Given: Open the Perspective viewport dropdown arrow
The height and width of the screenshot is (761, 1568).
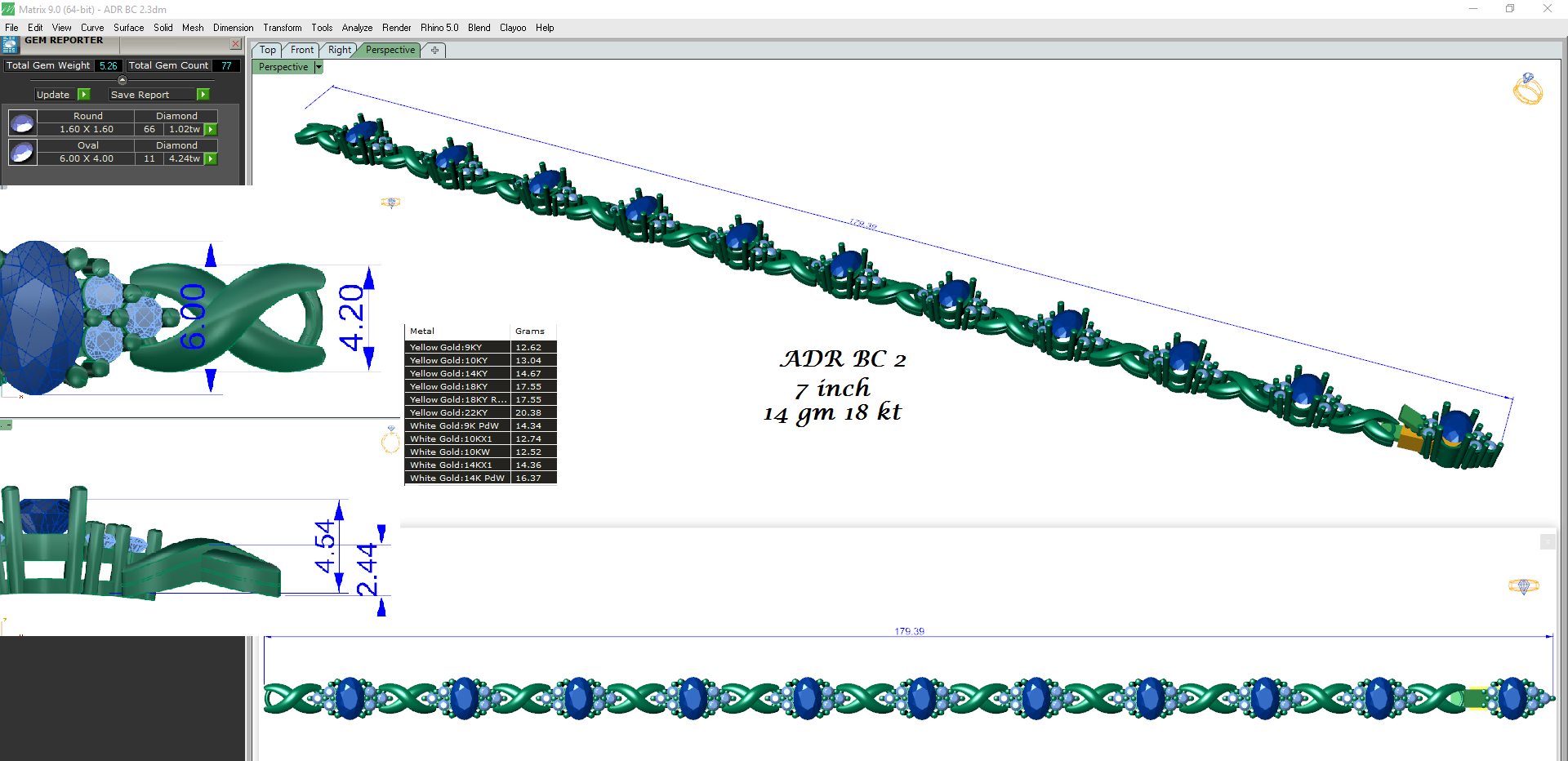Looking at the screenshot, I should click(318, 67).
